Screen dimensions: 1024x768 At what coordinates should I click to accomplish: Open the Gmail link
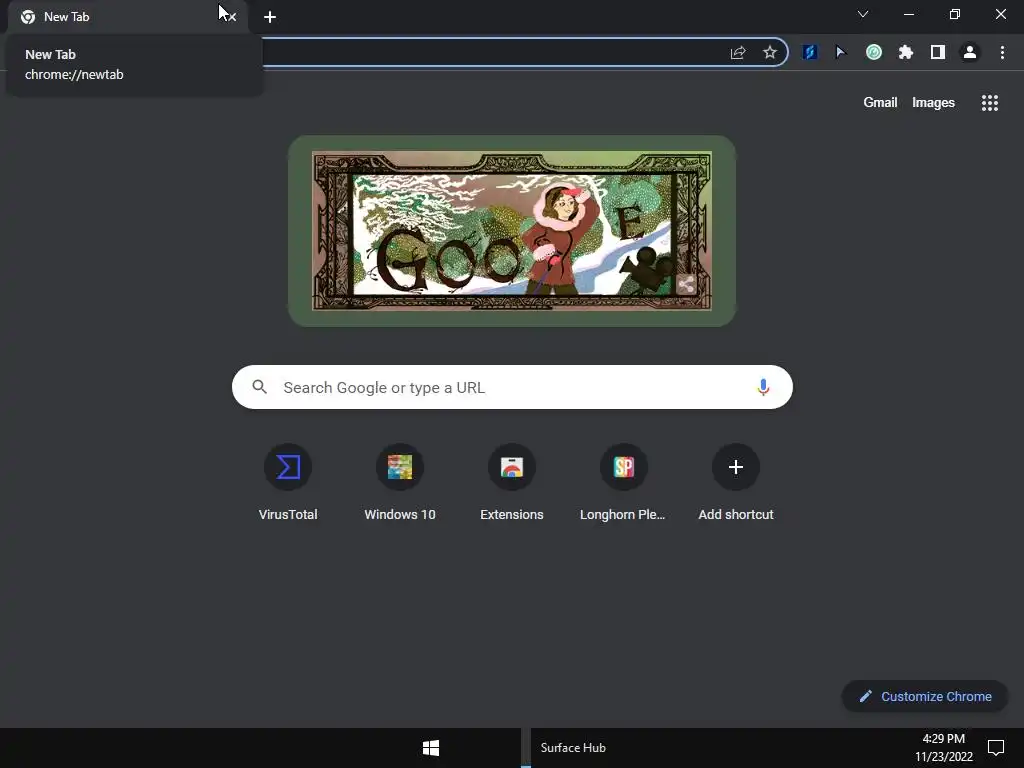pos(880,103)
